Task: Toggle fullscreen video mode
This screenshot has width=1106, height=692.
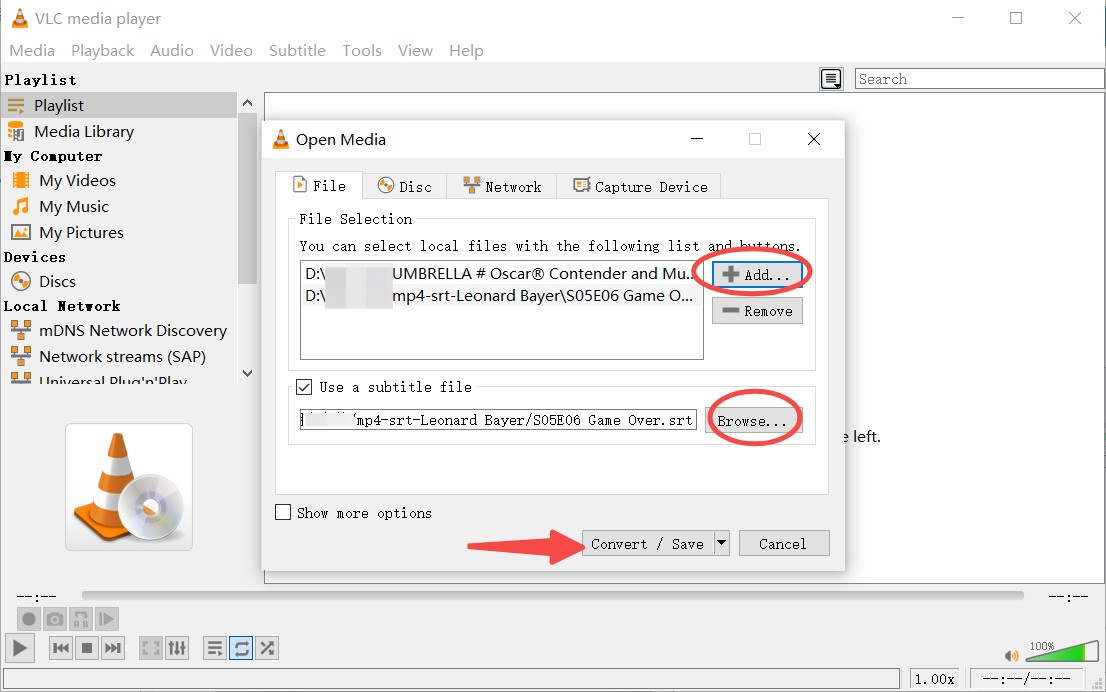Action: [x=151, y=648]
